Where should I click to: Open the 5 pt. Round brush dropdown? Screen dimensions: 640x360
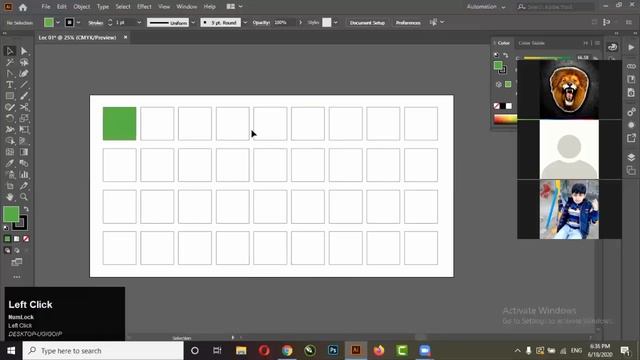[x=245, y=22]
